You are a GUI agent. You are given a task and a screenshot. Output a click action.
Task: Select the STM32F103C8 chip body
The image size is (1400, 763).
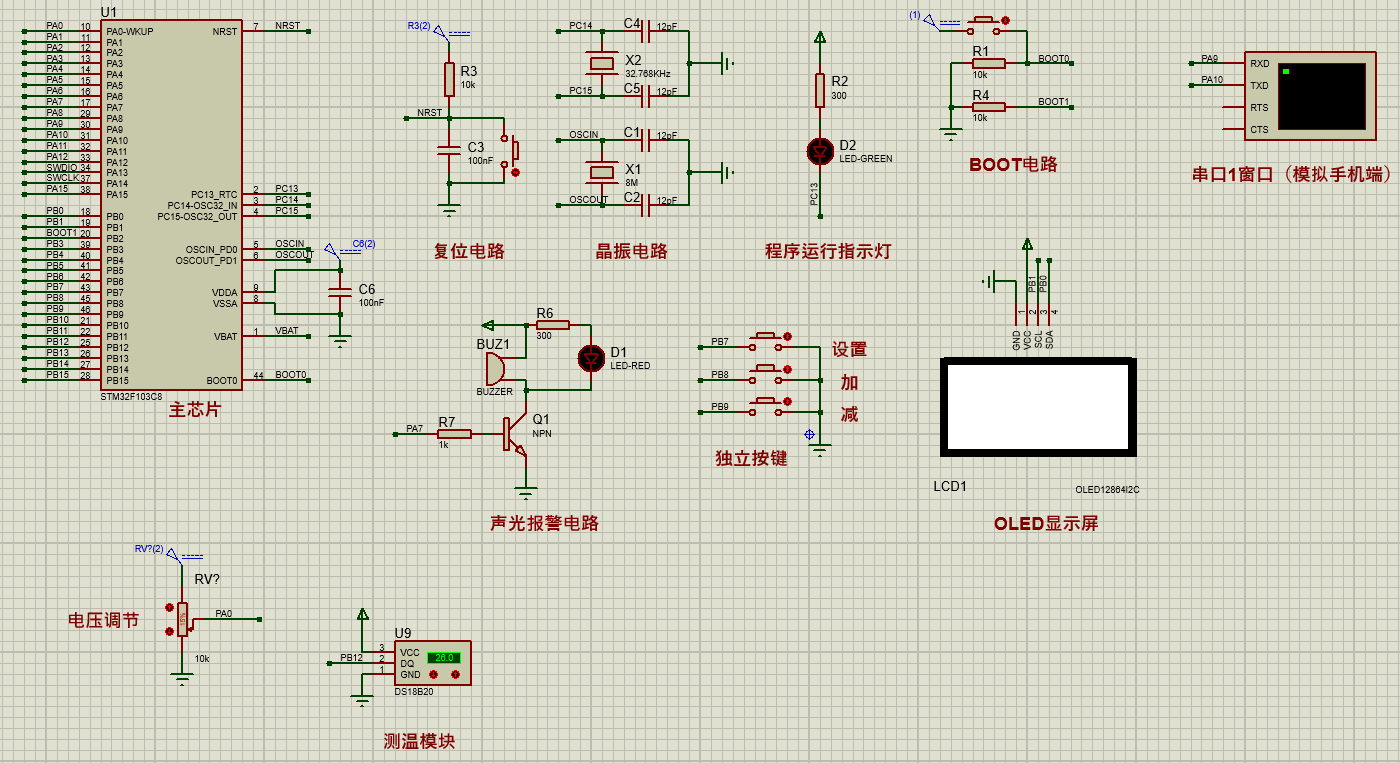[170, 204]
